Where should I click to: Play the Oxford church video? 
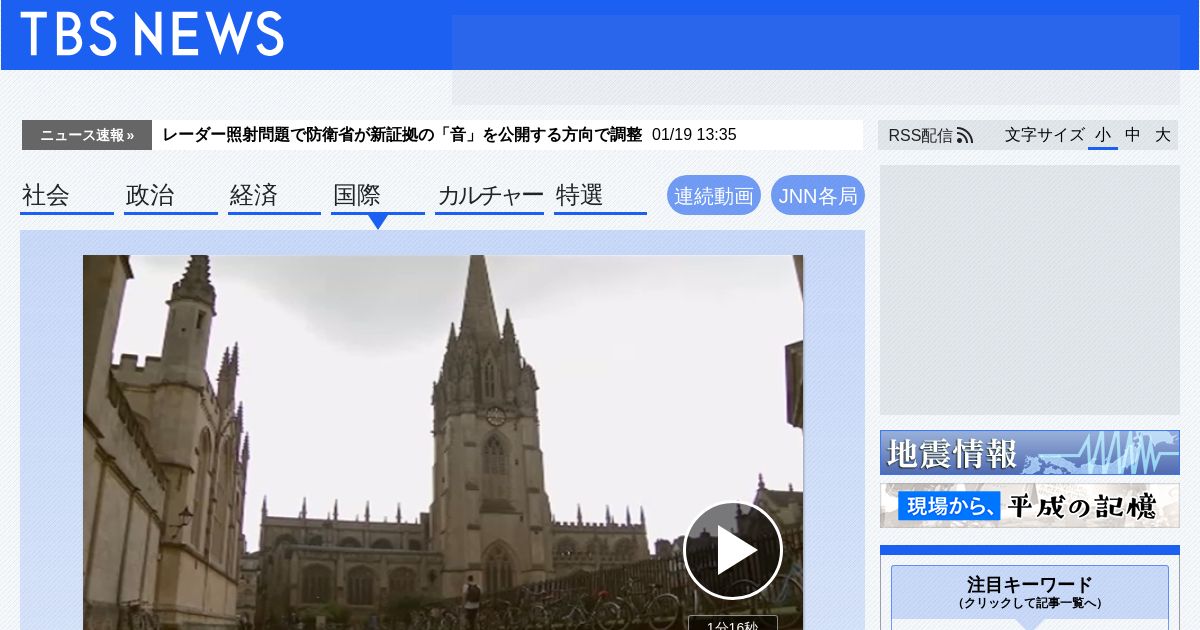click(732, 550)
